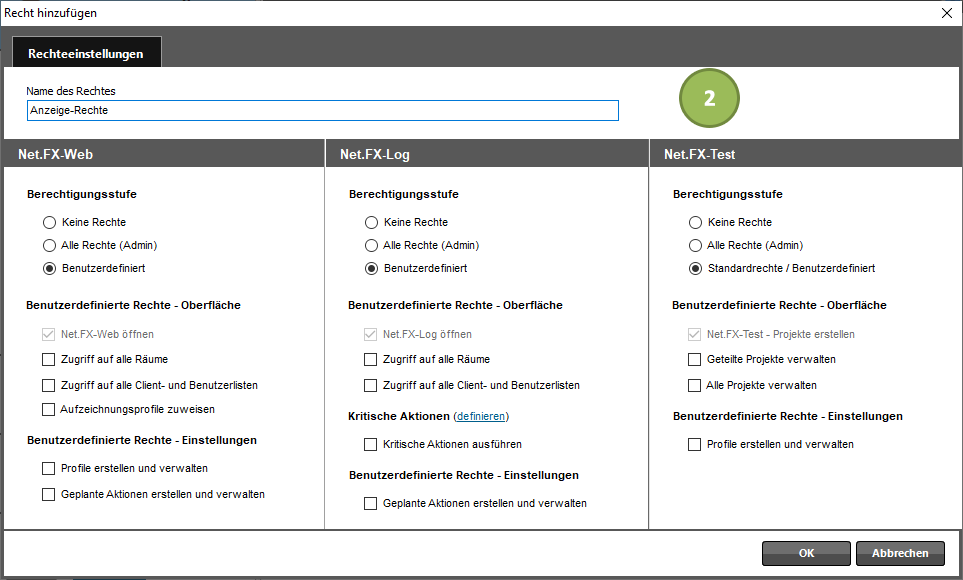963x580 pixels.
Task: Enable 'Zugriff auf alle Räume' under Net.FX-Web
Action: (49, 359)
